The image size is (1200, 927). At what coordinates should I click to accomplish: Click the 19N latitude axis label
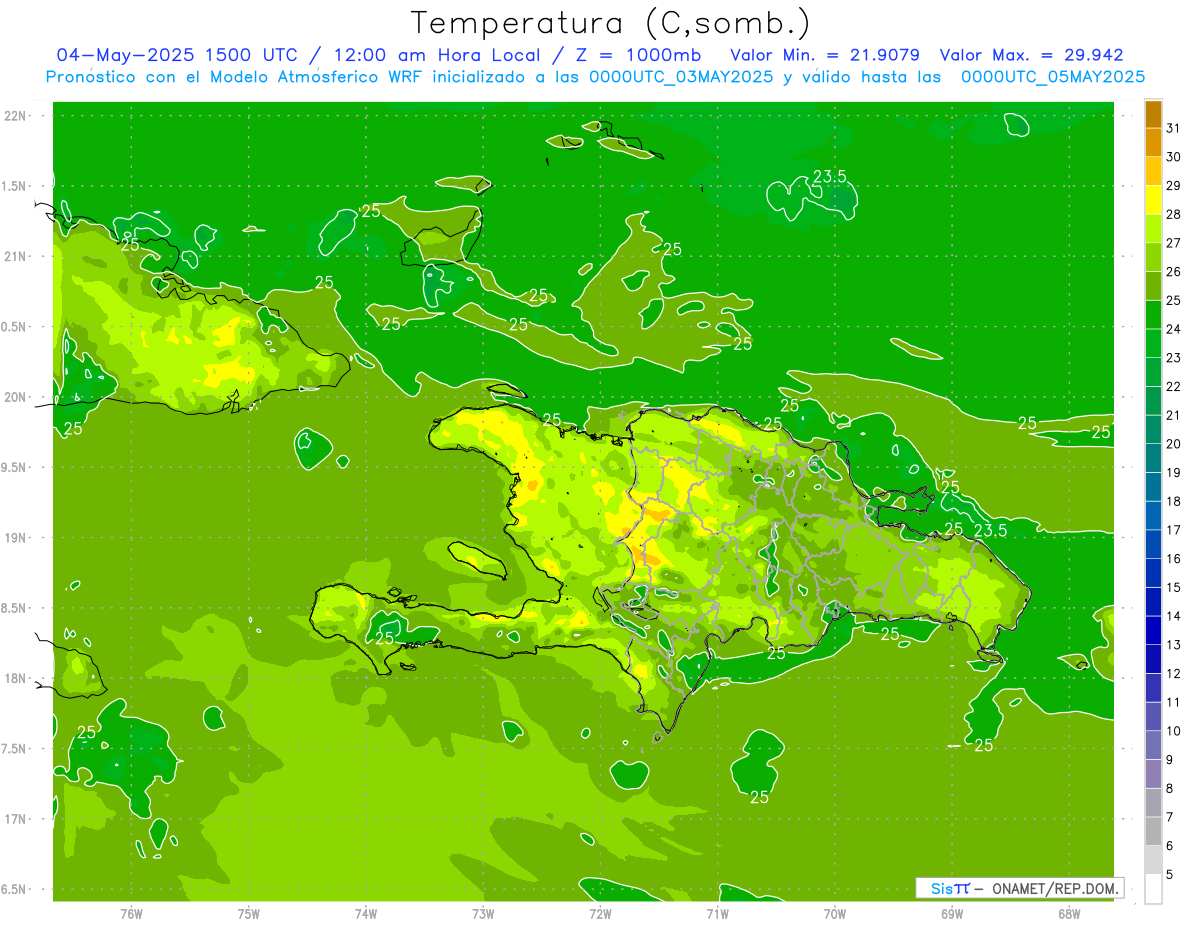[x=15, y=538]
